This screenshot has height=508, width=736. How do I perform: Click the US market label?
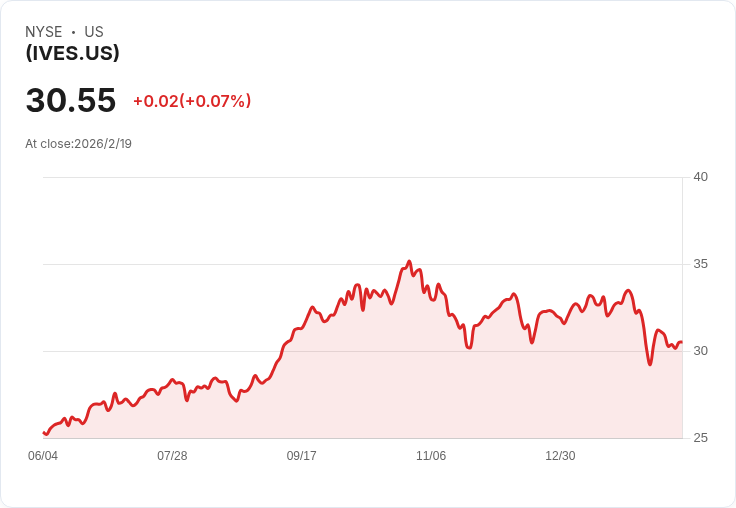point(94,32)
